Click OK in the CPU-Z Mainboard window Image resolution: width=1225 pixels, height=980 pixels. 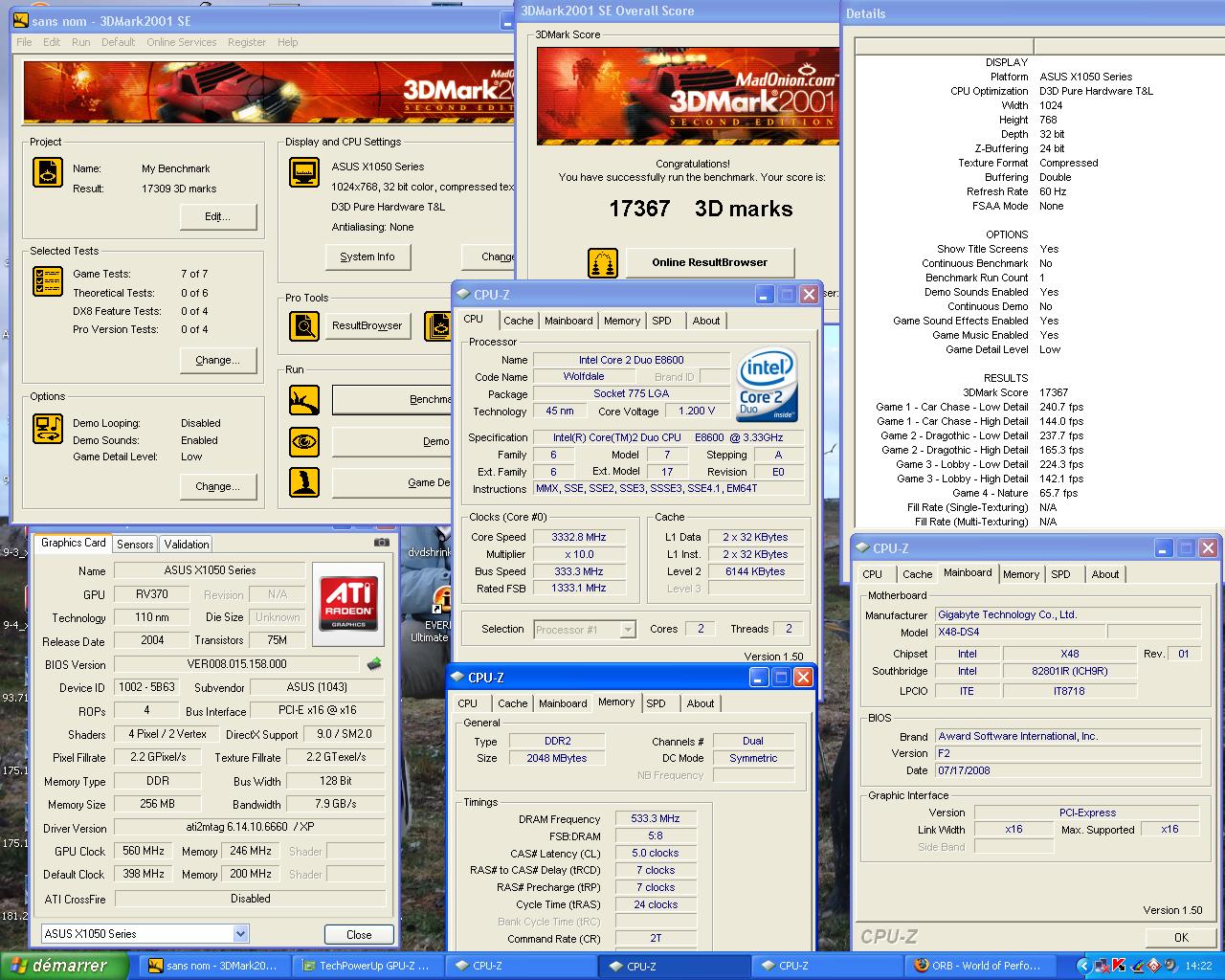pos(1181,937)
